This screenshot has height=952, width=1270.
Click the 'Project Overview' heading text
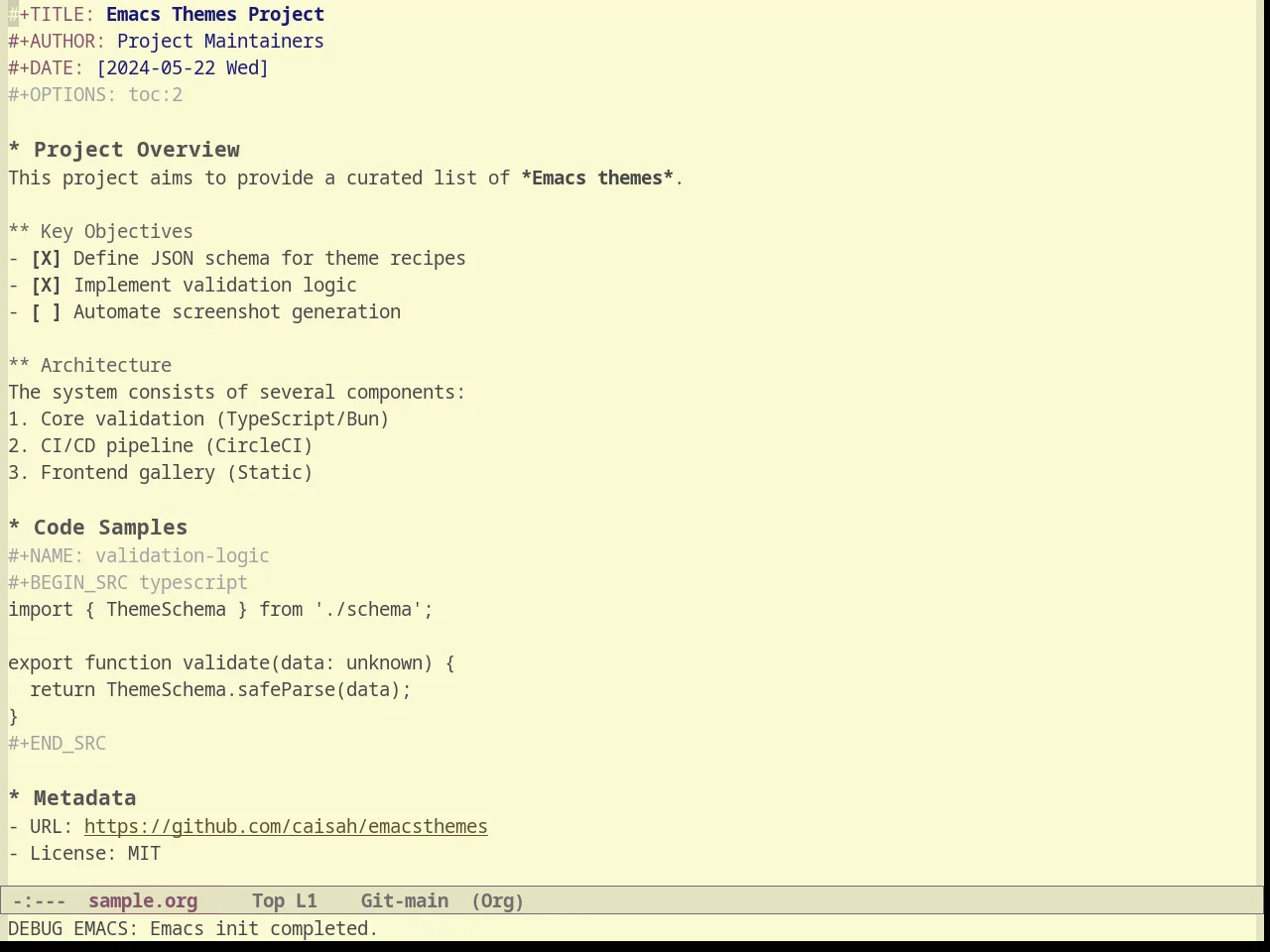[137, 150]
